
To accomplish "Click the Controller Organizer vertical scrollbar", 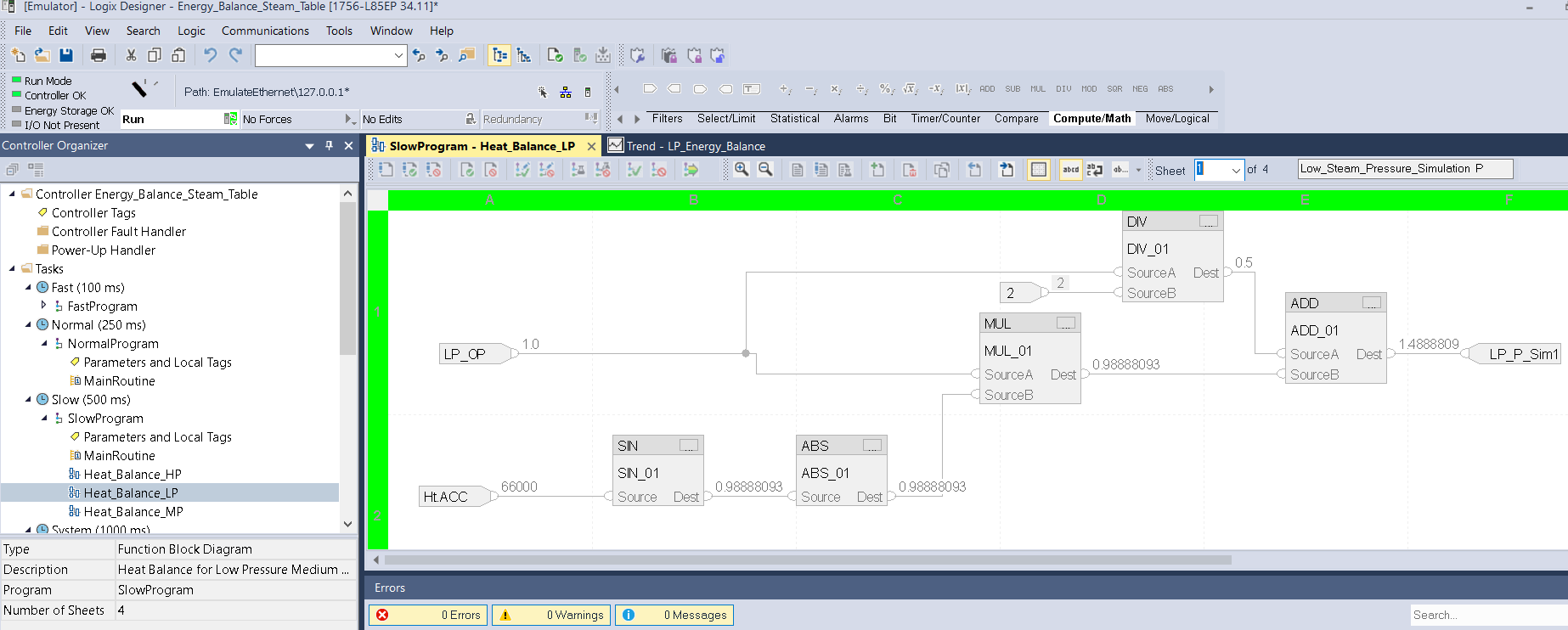I will pos(347,280).
